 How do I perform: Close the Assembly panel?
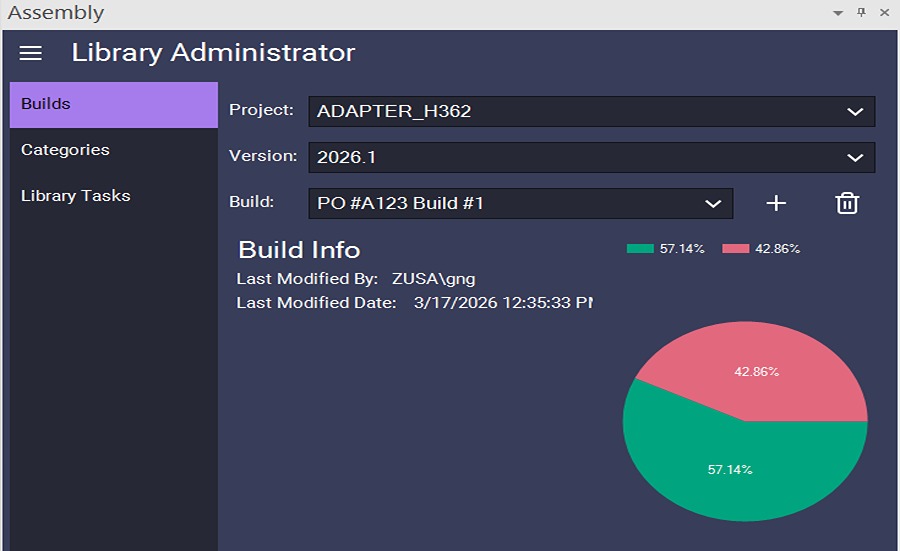coord(884,13)
